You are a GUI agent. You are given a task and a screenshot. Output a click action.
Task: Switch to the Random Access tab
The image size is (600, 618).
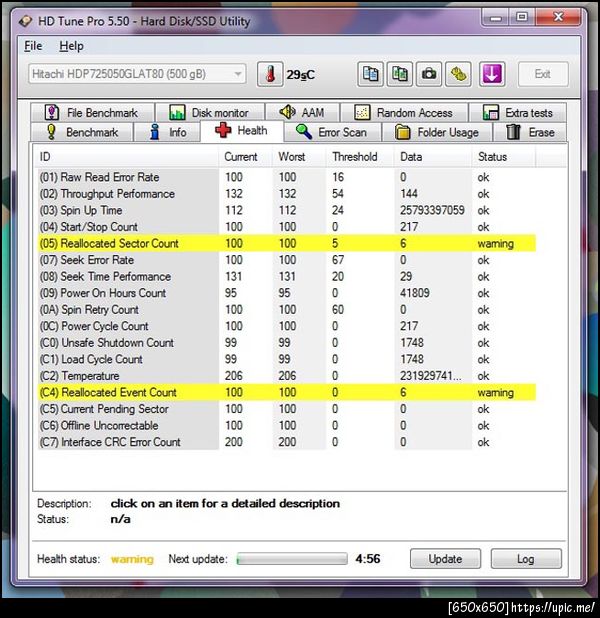(x=404, y=113)
